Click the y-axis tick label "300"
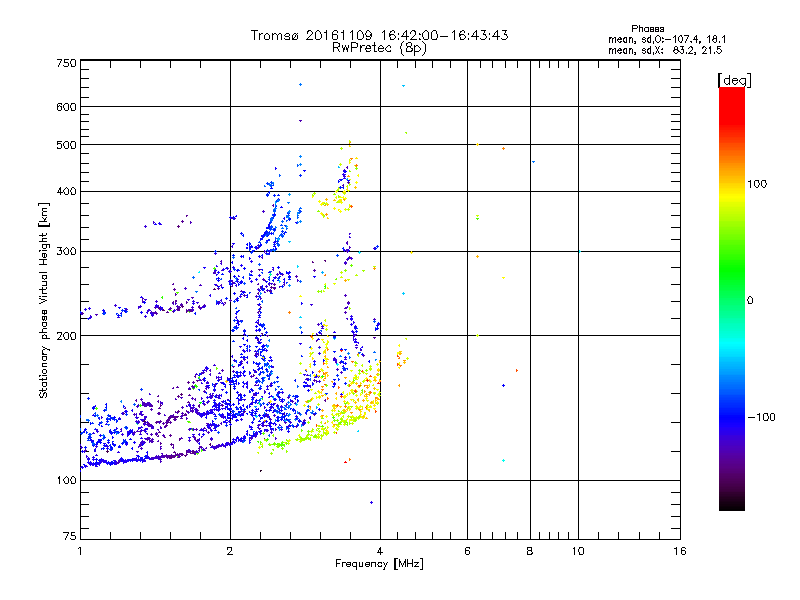800x600 pixels. (x=66, y=251)
